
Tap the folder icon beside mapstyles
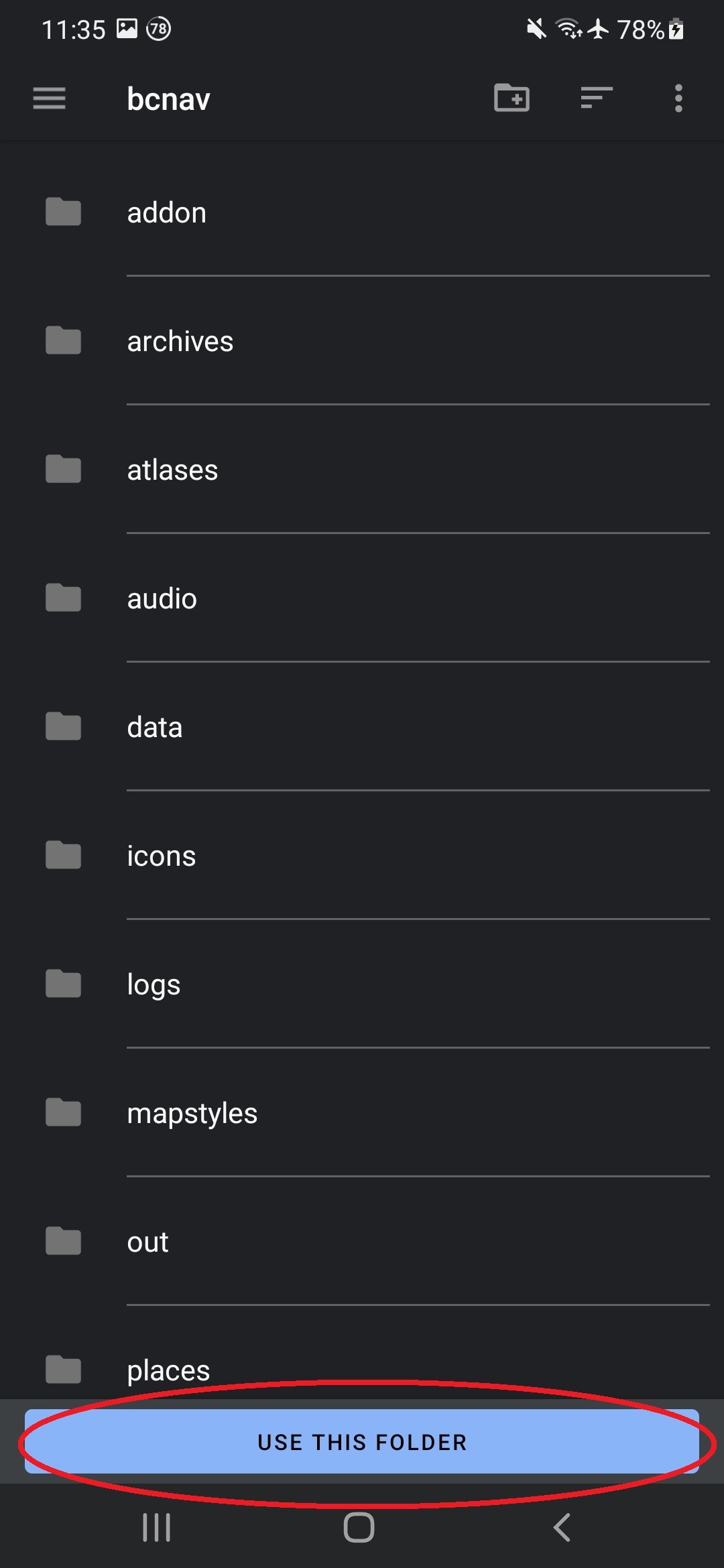coord(63,1112)
